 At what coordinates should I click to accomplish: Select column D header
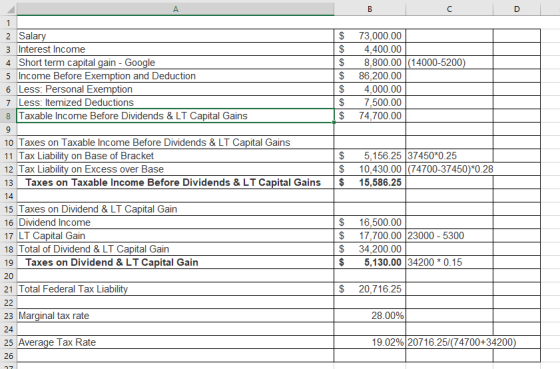517,9
